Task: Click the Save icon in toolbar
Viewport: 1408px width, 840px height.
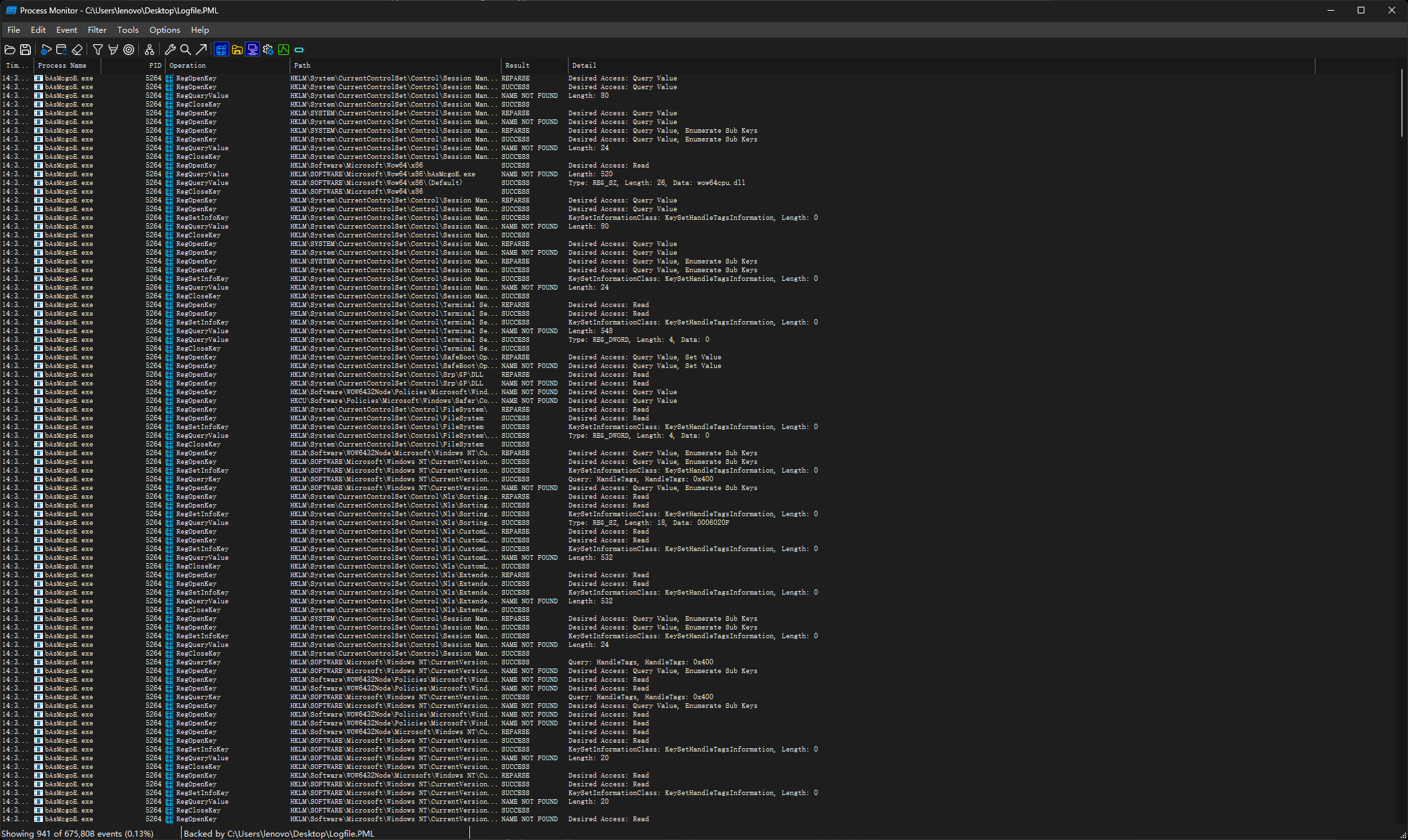Action: (25, 50)
